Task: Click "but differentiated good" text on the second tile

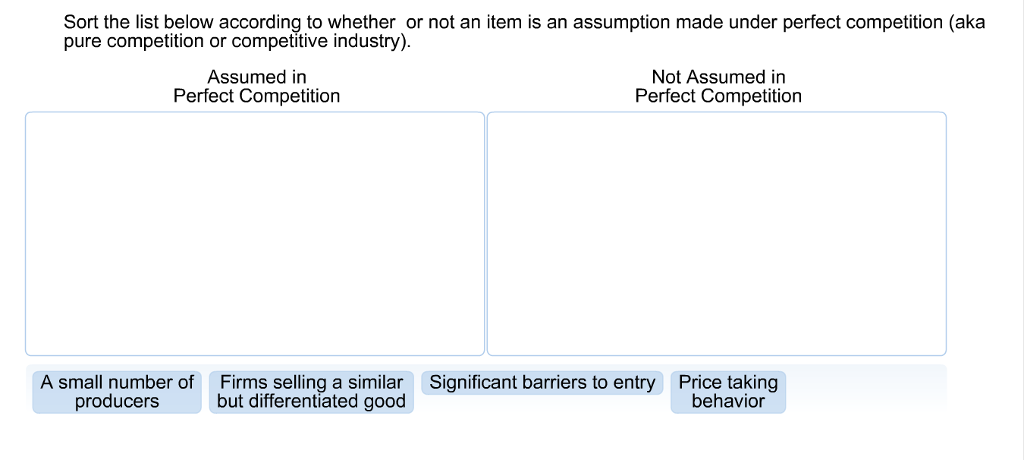Action: coord(311,402)
